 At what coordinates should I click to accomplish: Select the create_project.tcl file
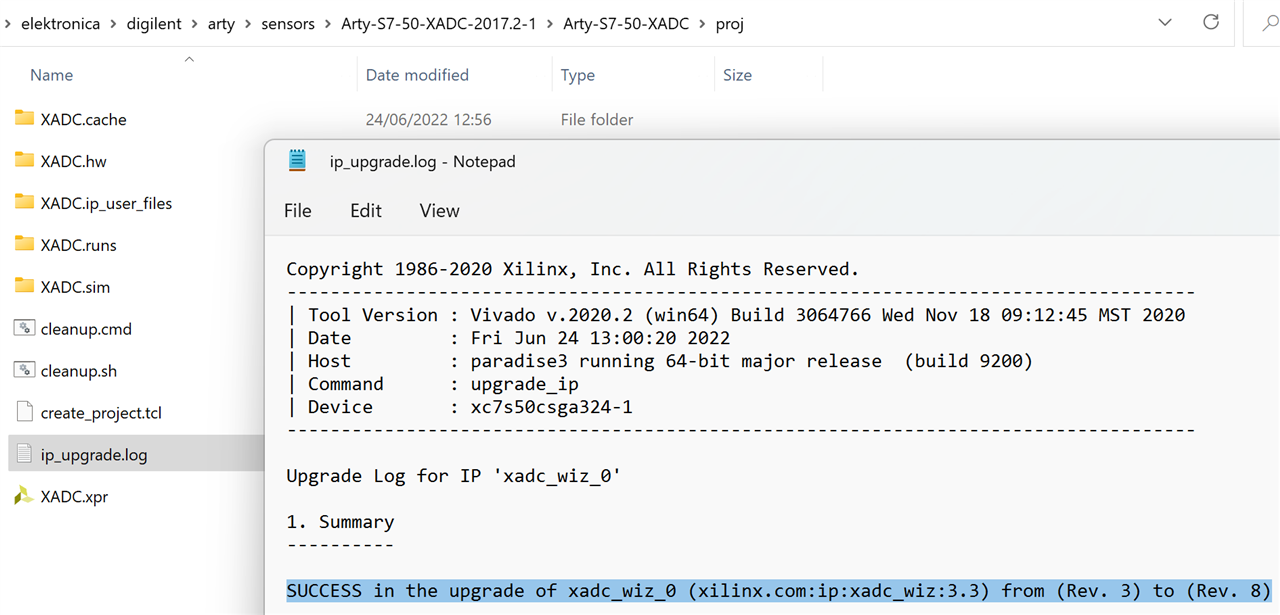(x=101, y=412)
